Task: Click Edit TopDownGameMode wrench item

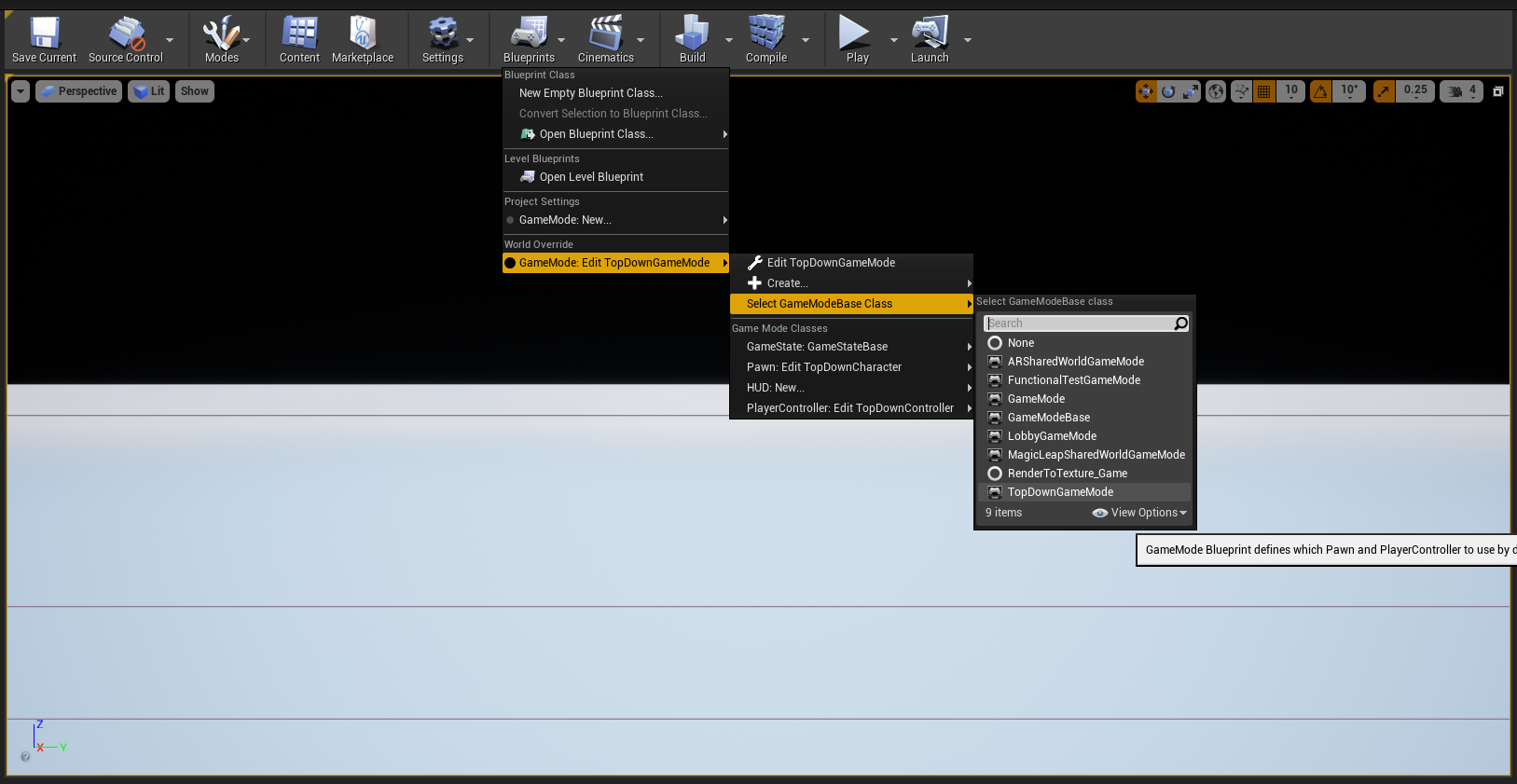Action: (851, 263)
